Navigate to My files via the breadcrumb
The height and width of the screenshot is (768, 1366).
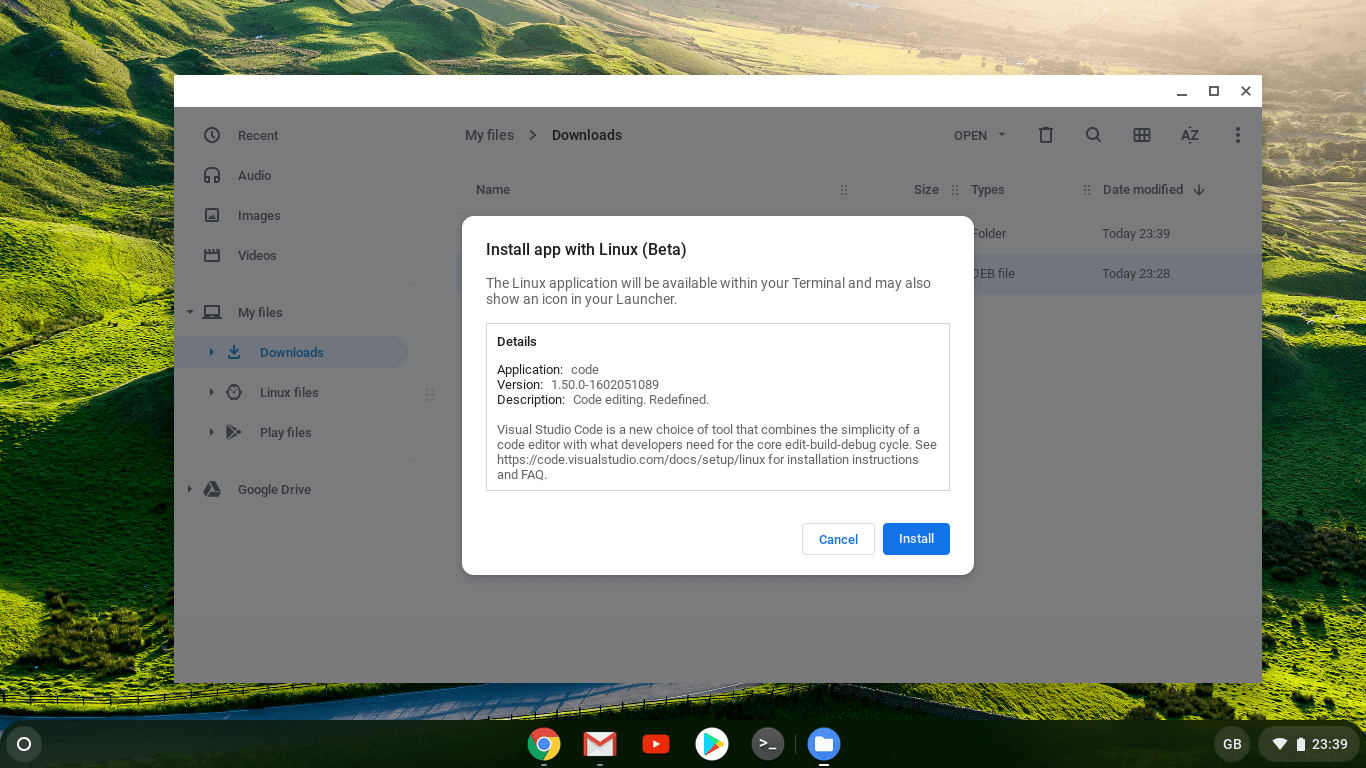(x=489, y=135)
